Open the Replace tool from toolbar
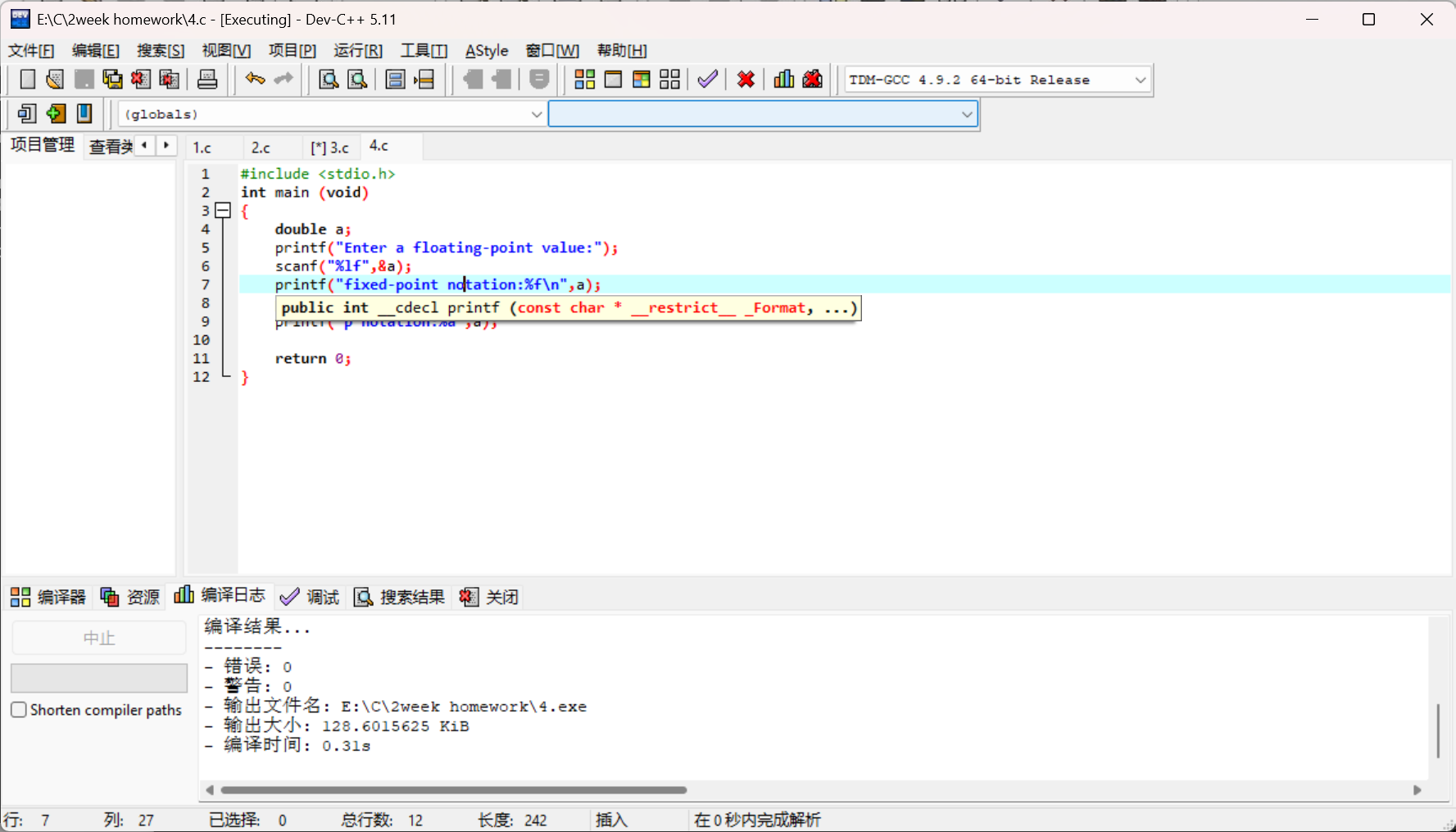Screen dimensions: 1456x832 pos(357,80)
